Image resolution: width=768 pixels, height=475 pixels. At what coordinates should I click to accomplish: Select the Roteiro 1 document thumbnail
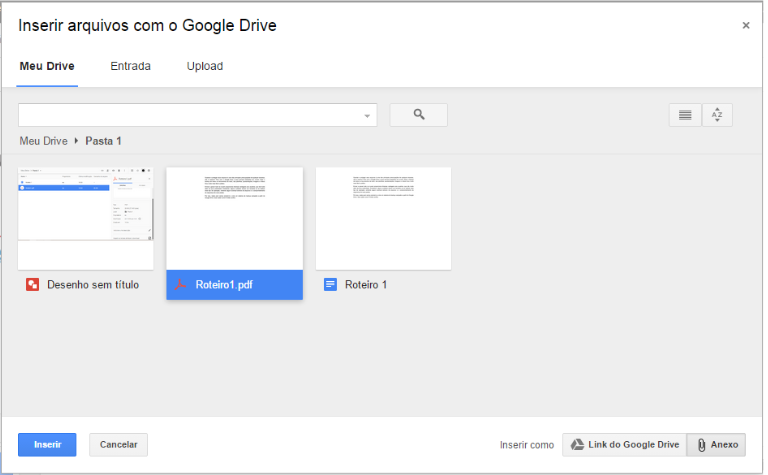coord(383,218)
